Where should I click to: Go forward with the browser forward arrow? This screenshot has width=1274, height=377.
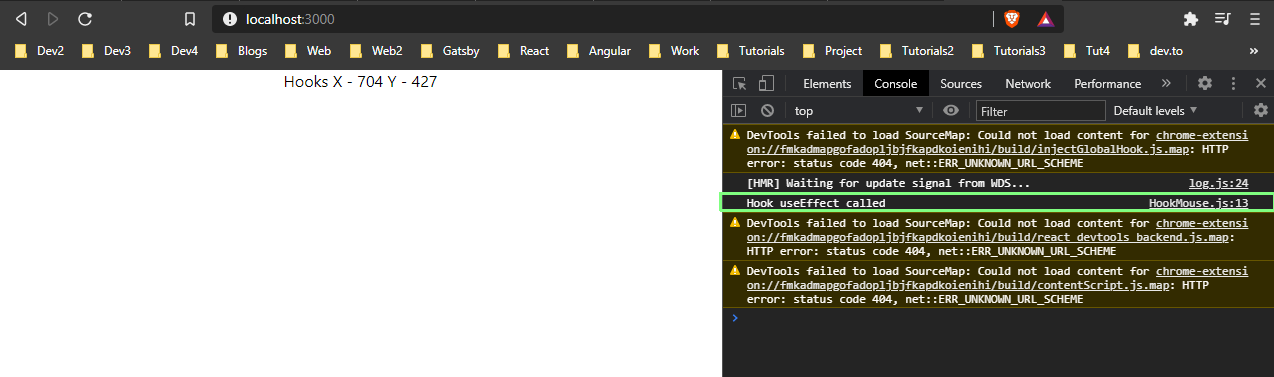click(x=53, y=19)
